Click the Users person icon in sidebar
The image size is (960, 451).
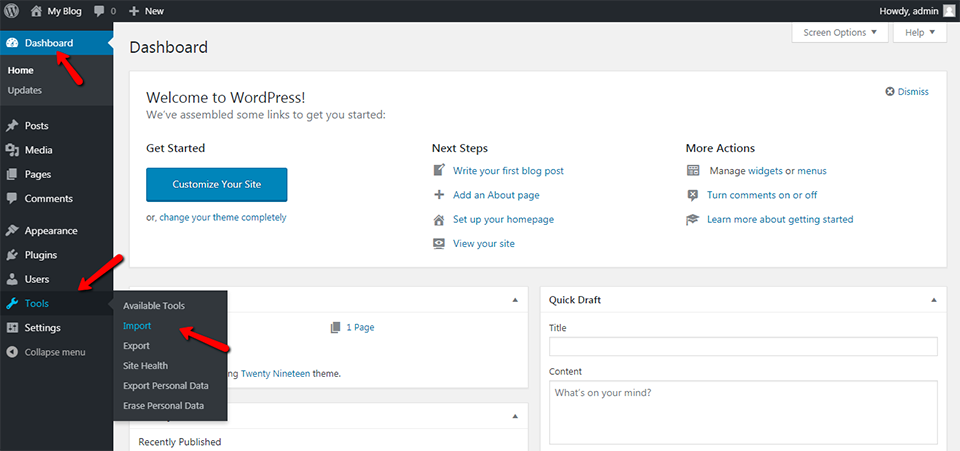12,279
